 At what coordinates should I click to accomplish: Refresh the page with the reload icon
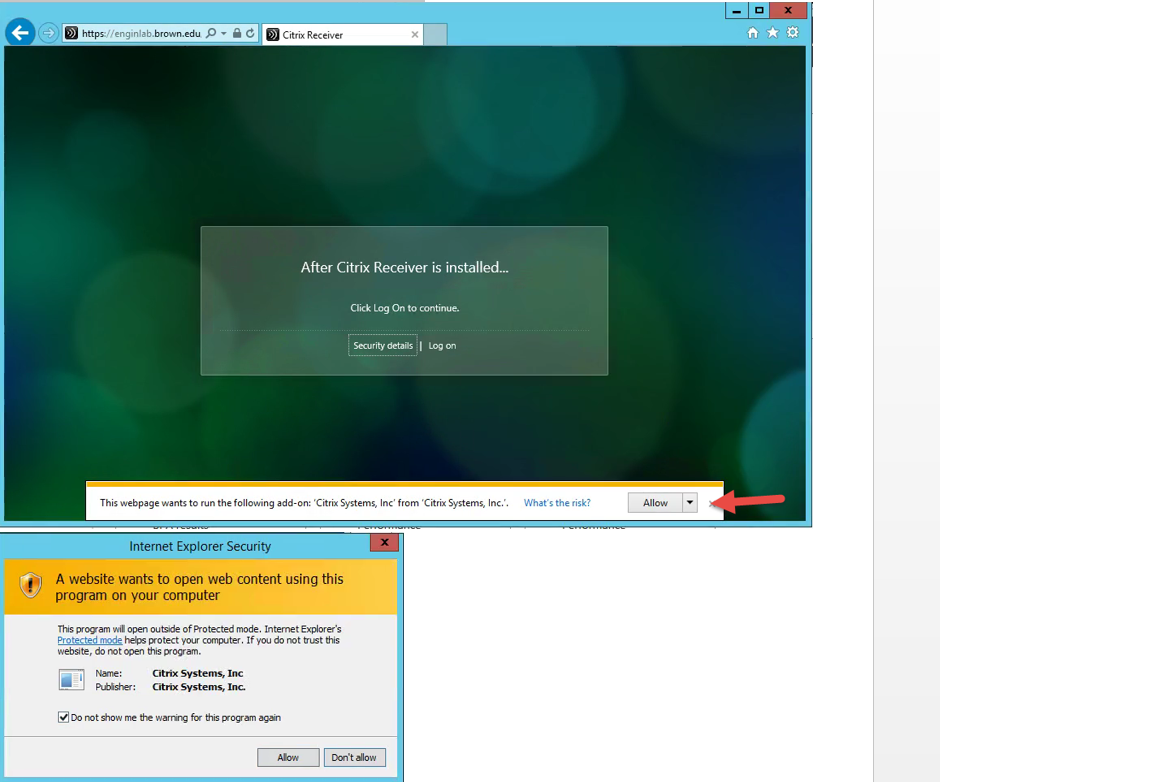tap(251, 33)
